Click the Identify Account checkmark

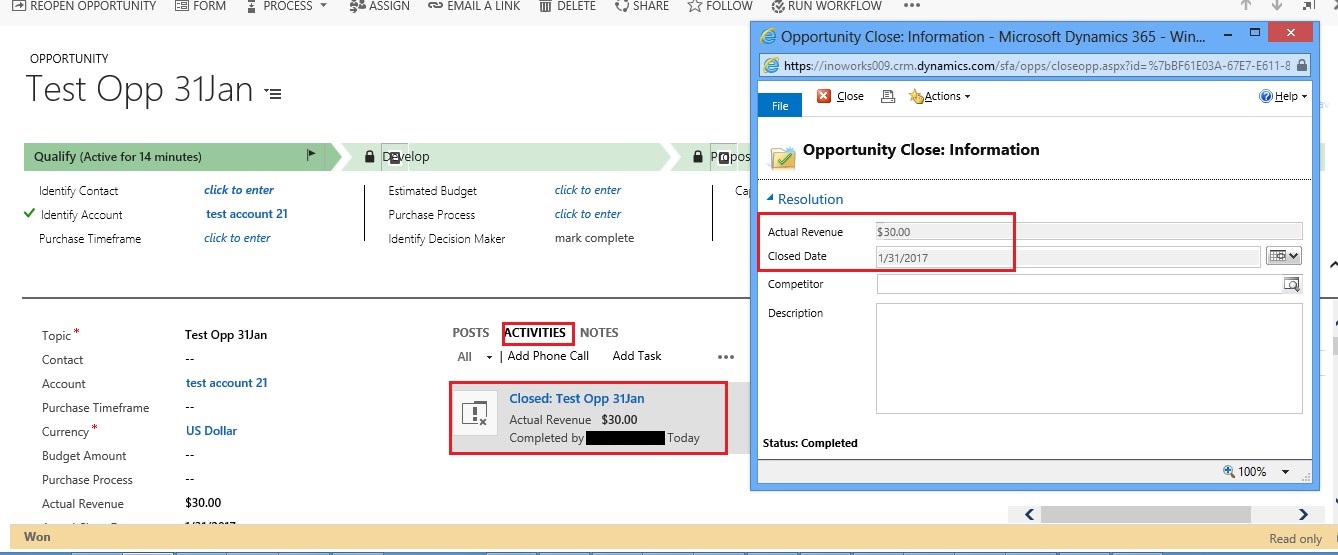28,214
